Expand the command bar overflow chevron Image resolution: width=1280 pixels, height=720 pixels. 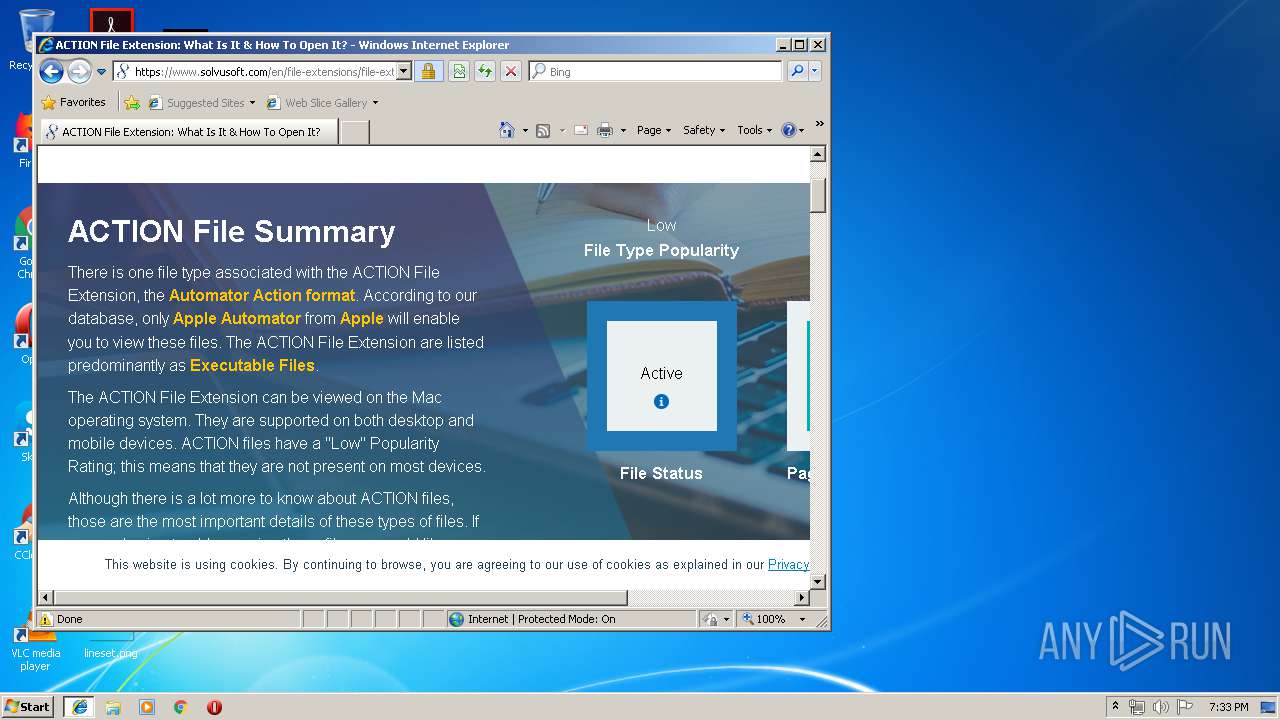[819, 124]
